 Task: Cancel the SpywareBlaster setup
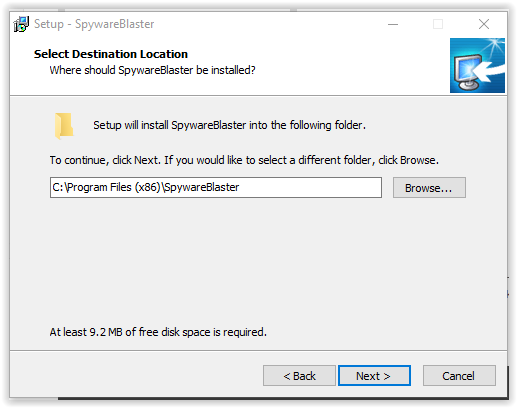click(x=459, y=376)
